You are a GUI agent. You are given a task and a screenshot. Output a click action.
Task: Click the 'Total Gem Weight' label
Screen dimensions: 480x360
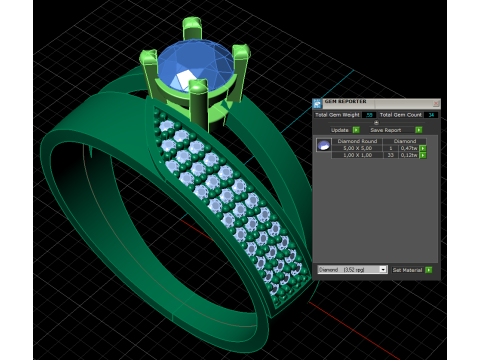pyautogui.click(x=337, y=115)
